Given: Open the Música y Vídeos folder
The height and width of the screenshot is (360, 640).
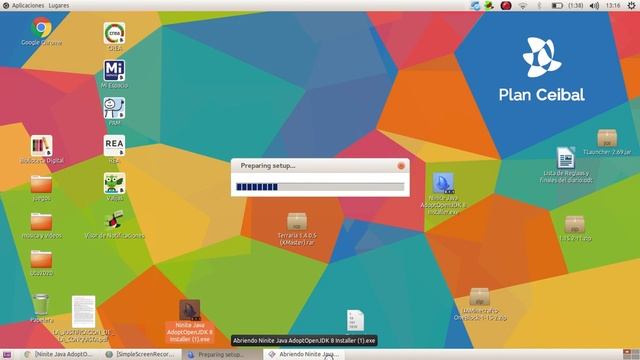Looking at the screenshot, I should [41, 222].
